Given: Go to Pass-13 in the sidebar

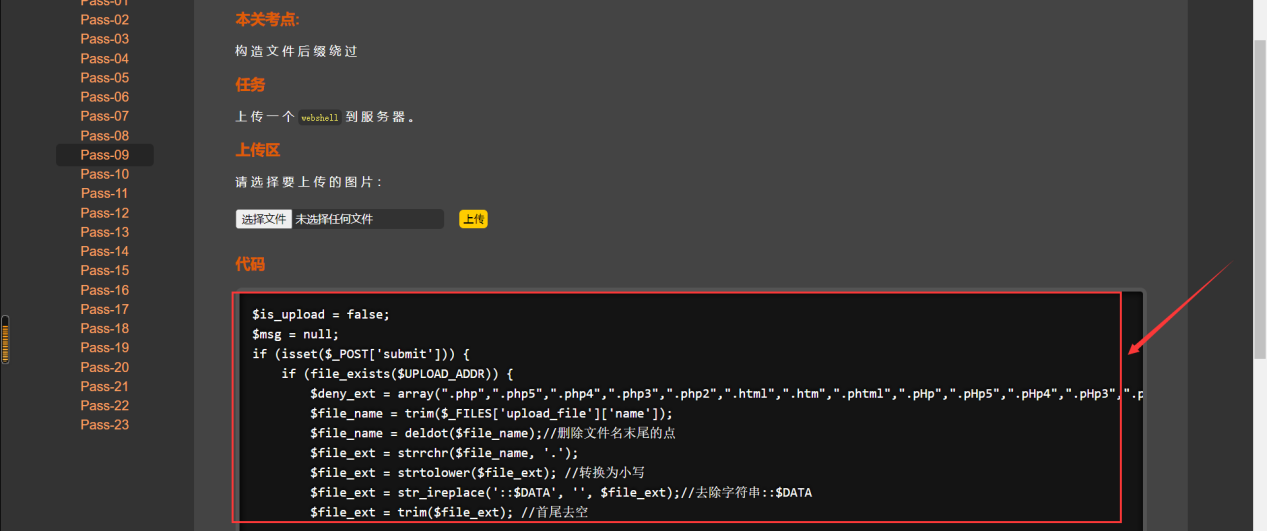Looking at the screenshot, I should [105, 232].
